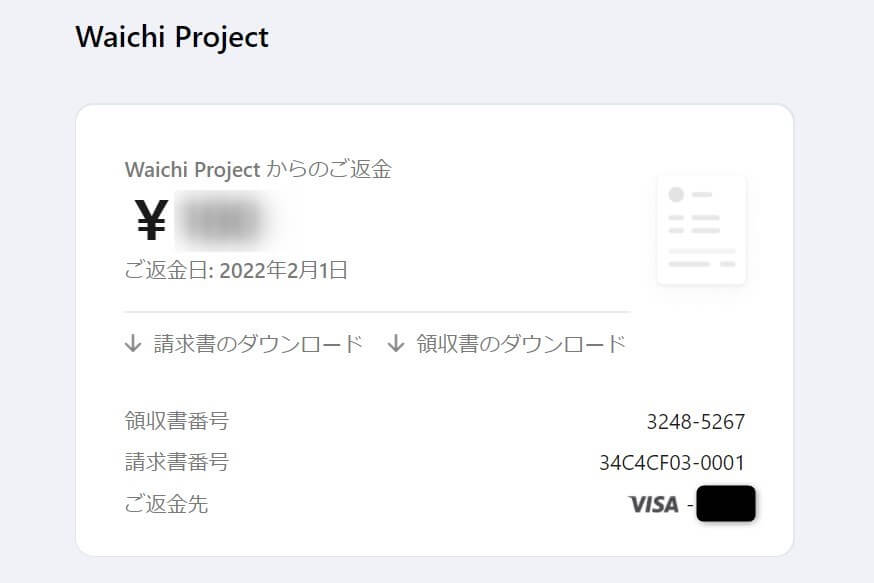Screen dimensions: 874x583
Task: Click the yen currency symbol
Action: [151, 220]
